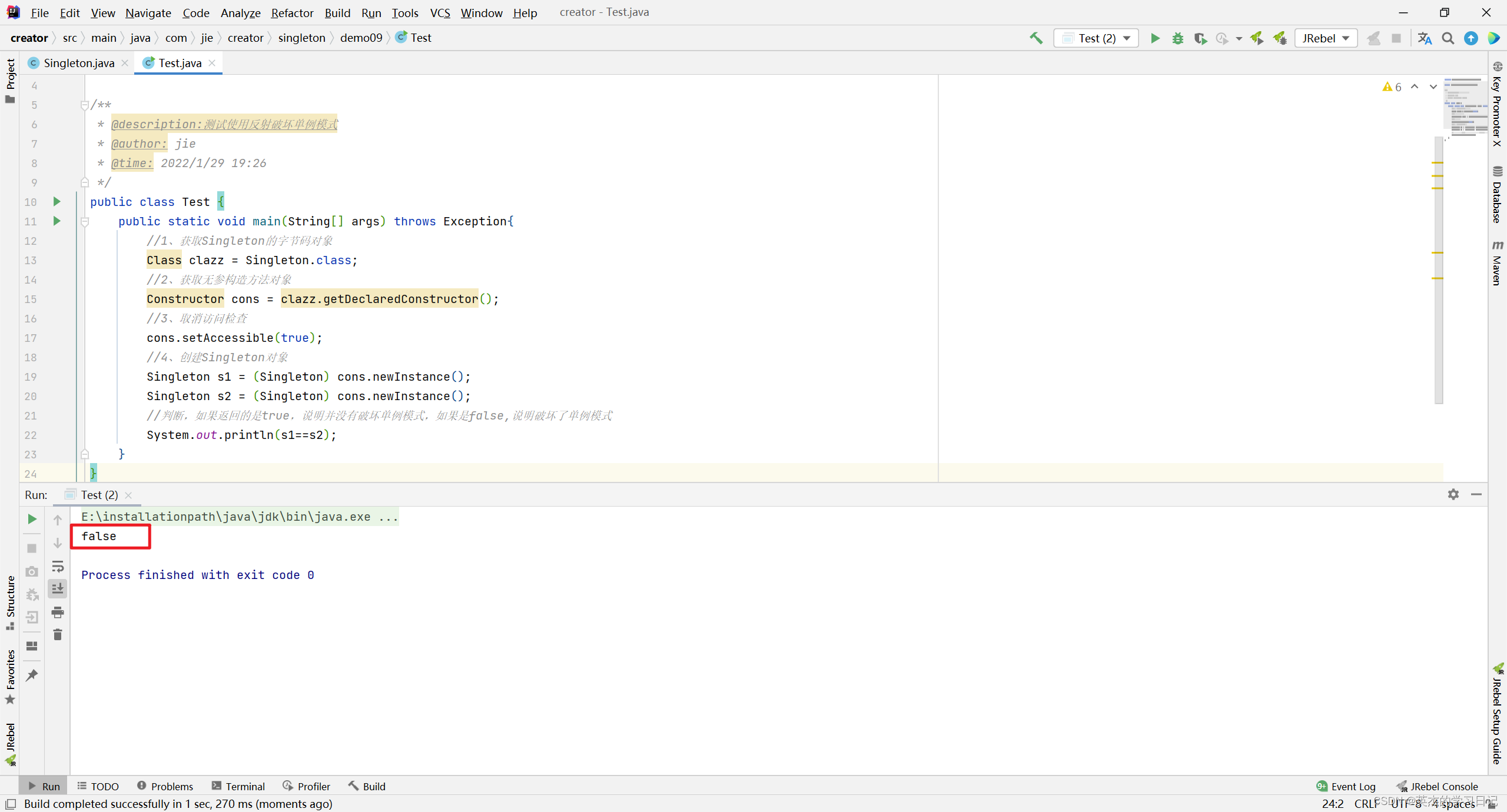Image resolution: width=1507 pixels, height=812 pixels.
Task: Switch to the Singleton.java tab
Action: 78,63
